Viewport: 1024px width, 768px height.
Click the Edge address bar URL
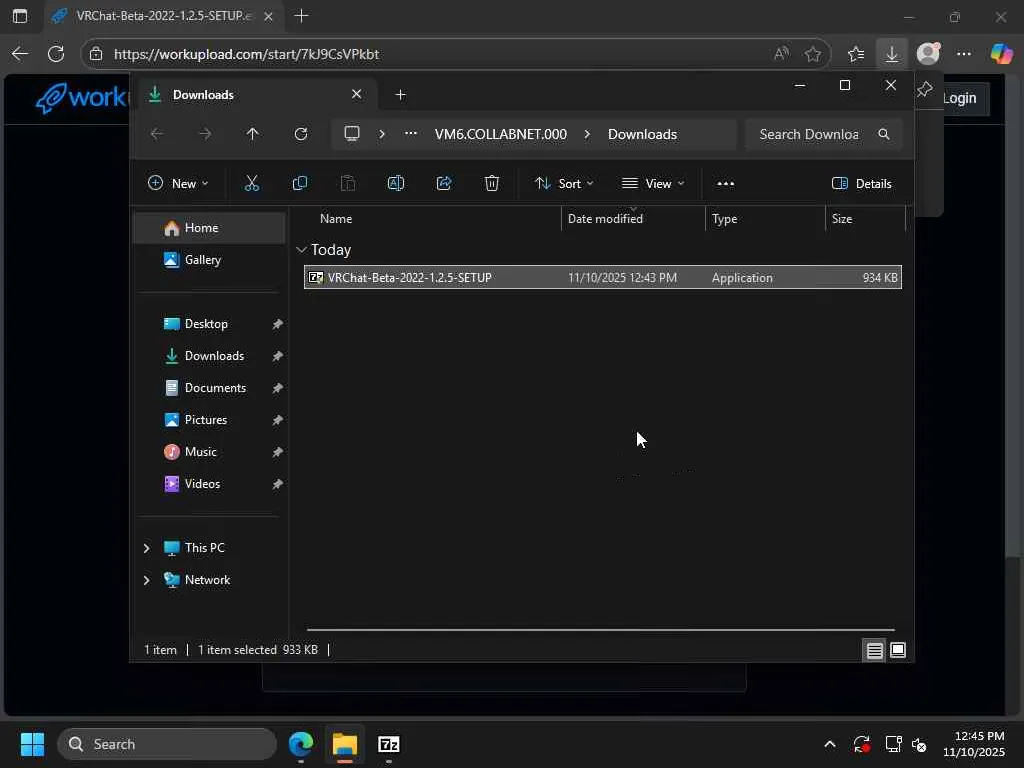tap(246, 54)
